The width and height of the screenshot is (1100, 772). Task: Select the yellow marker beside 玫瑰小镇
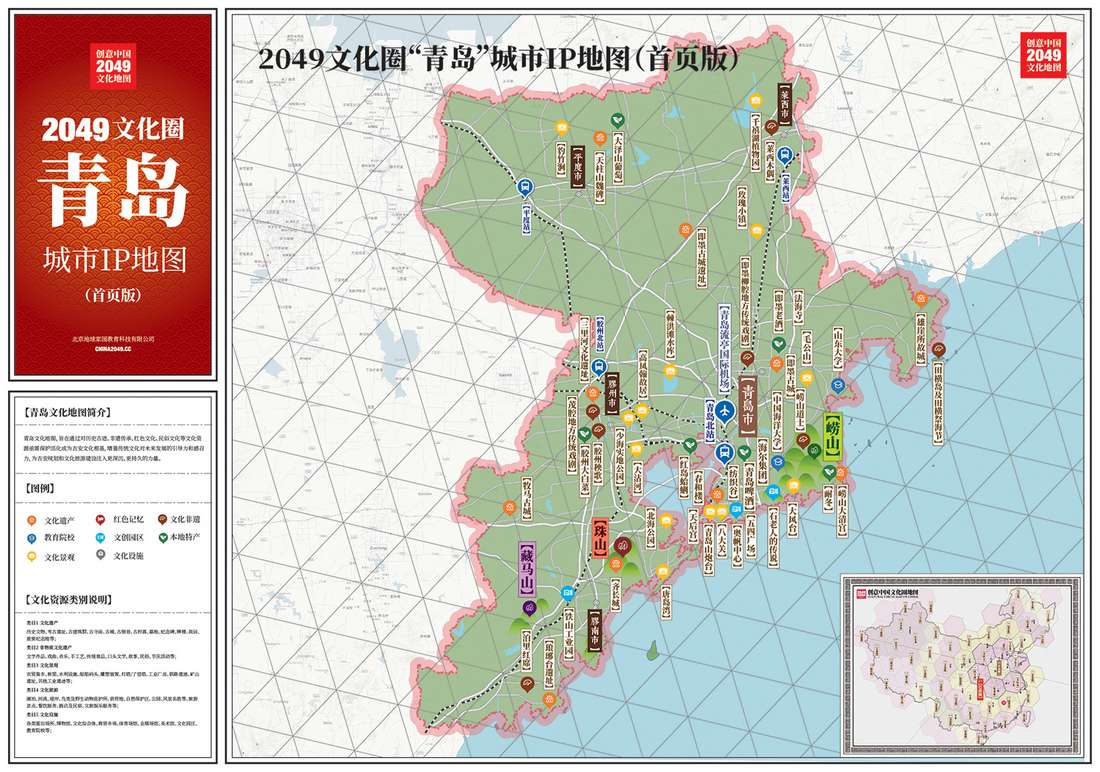(756, 230)
